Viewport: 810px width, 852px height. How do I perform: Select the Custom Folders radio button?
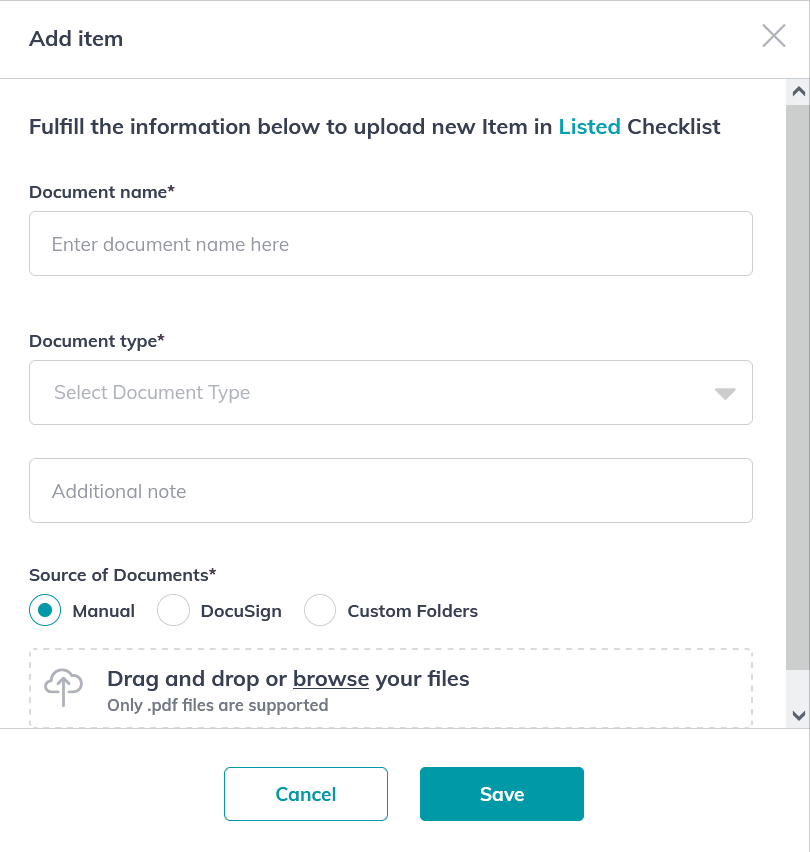coord(320,610)
